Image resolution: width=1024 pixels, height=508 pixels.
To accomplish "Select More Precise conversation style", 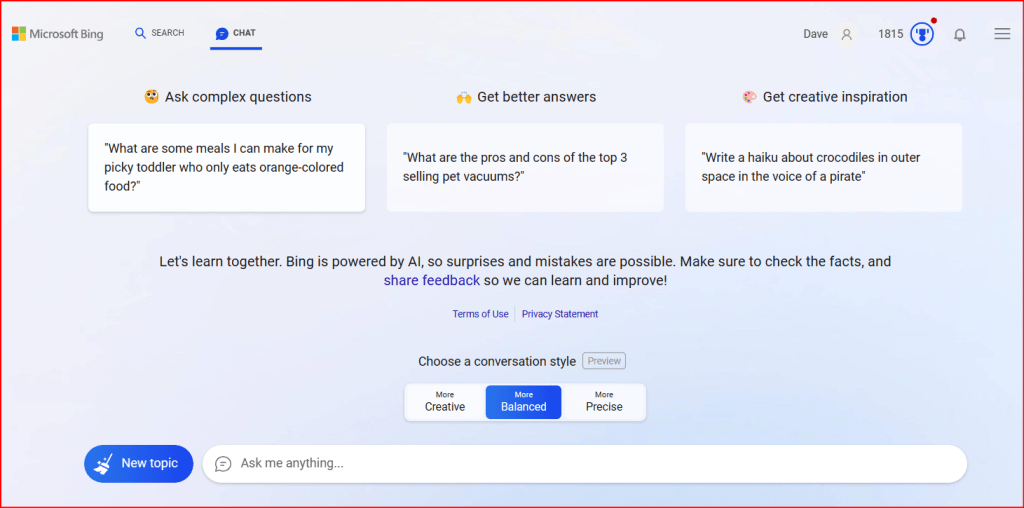I will click(604, 402).
